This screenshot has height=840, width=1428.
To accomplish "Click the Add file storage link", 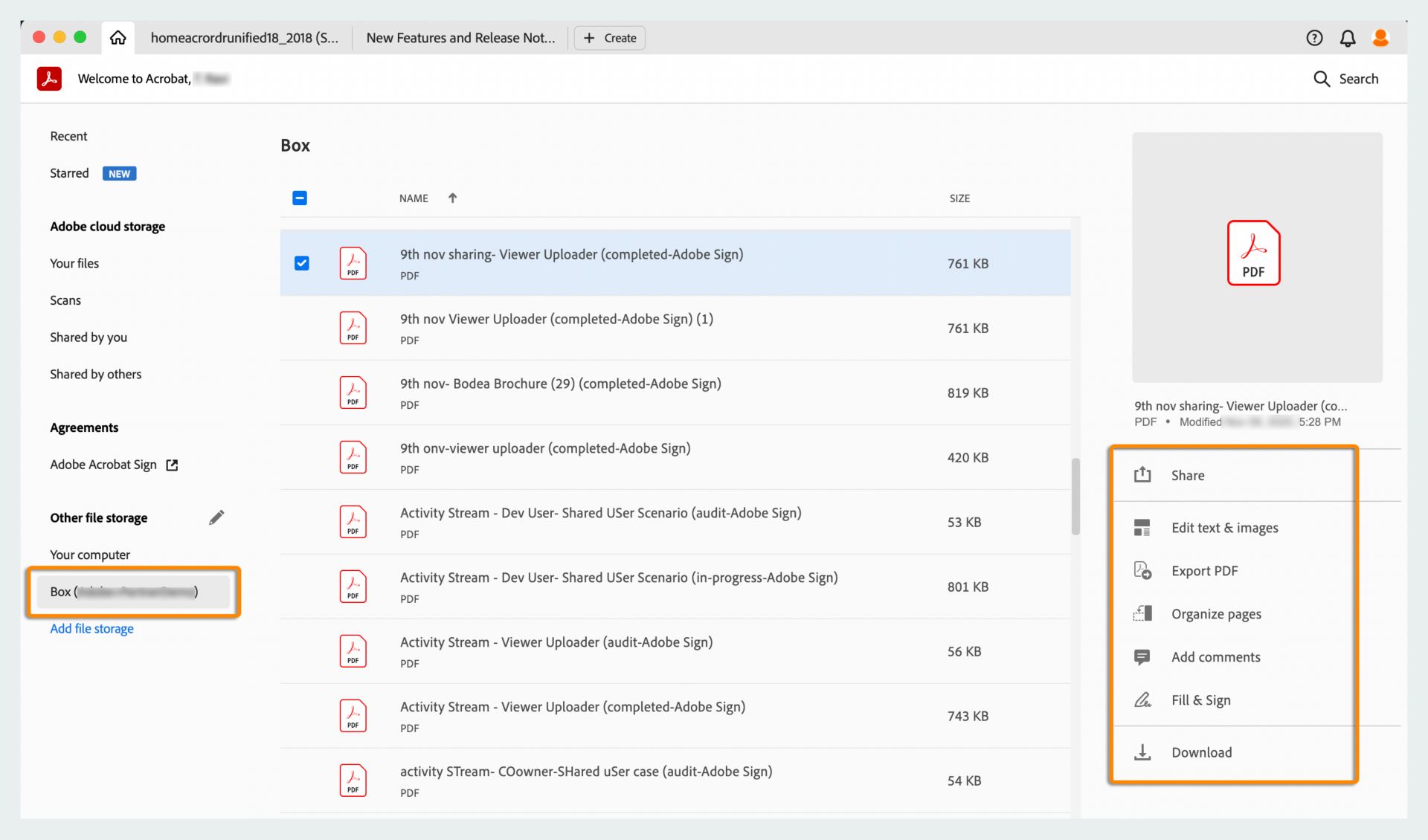I will pos(91,629).
